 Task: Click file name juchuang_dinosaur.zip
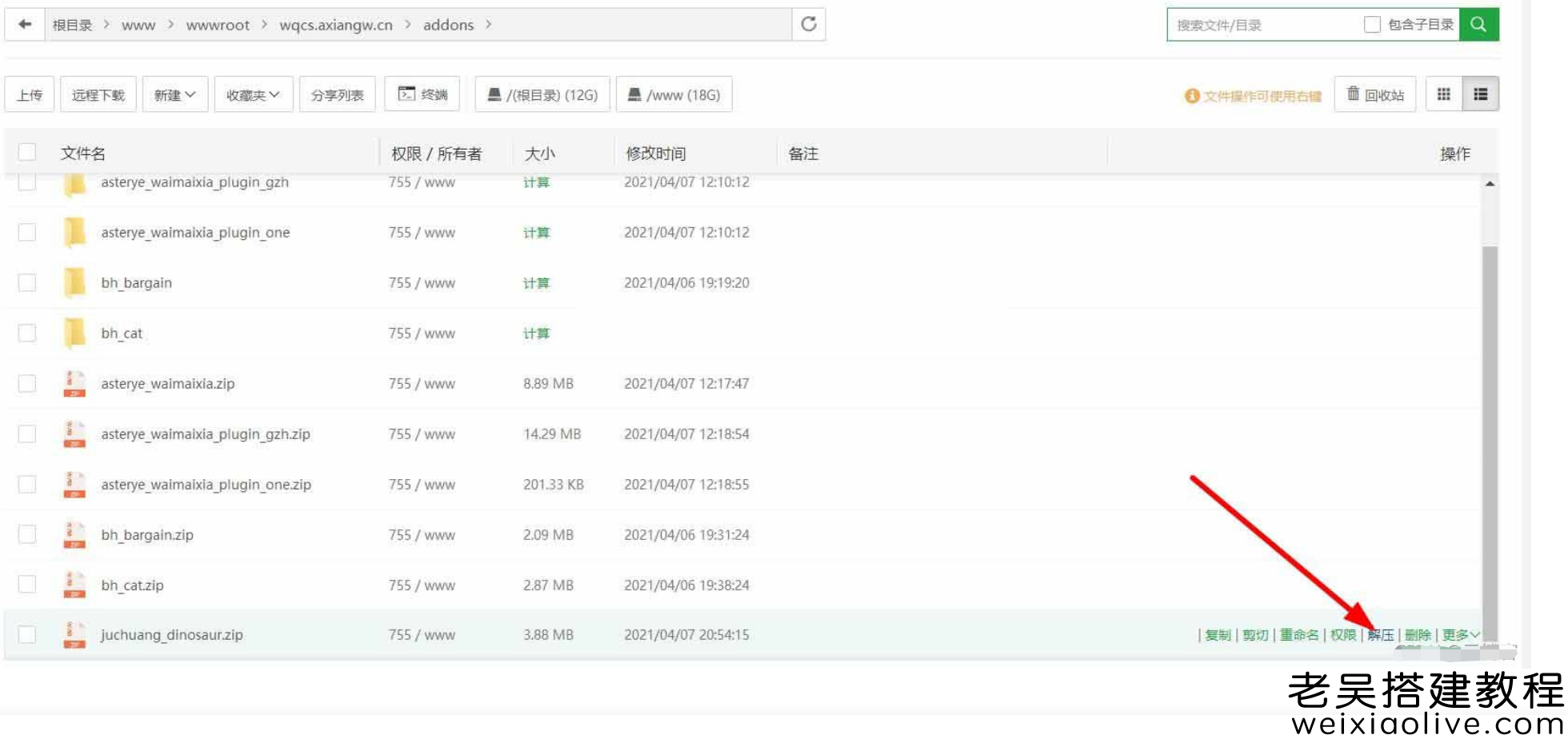click(x=172, y=635)
